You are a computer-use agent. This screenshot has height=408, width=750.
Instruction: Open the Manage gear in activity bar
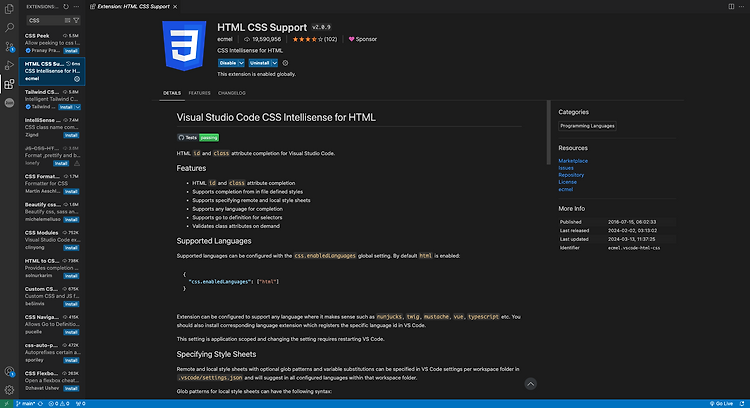[x=9, y=390]
